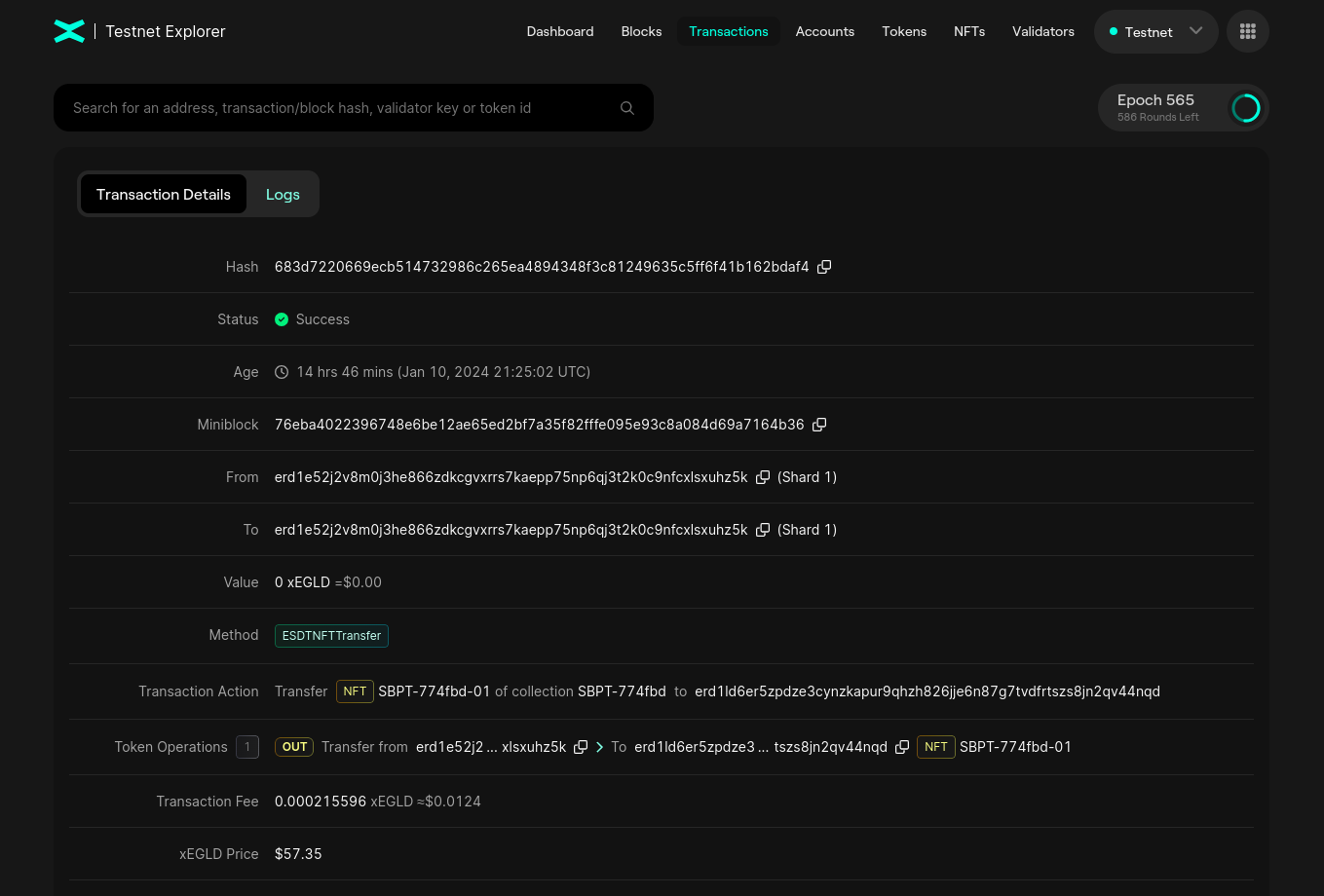Click the MultiversX logo icon

(x=69, y=31)
